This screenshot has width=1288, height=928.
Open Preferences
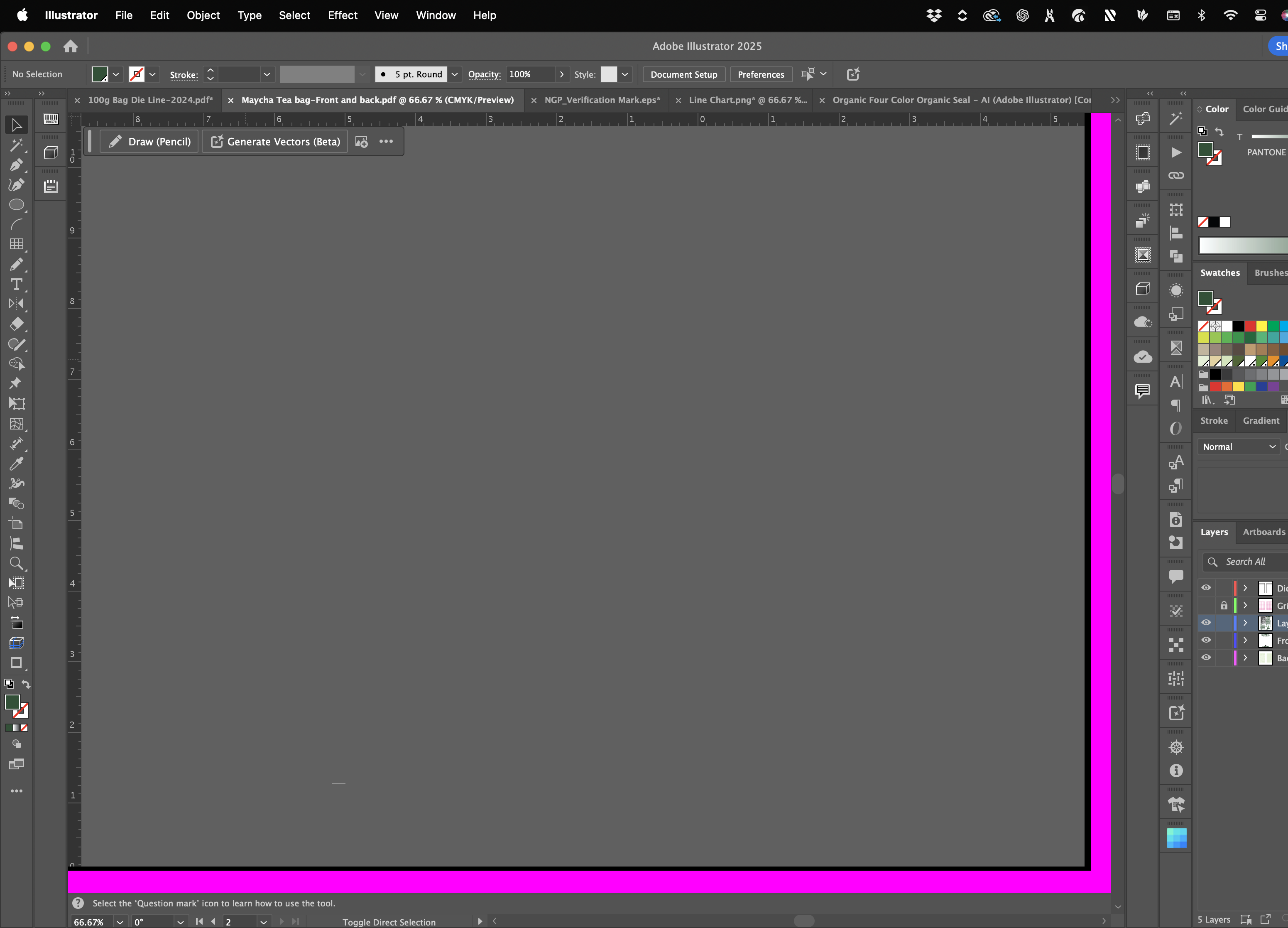(760, 74)
